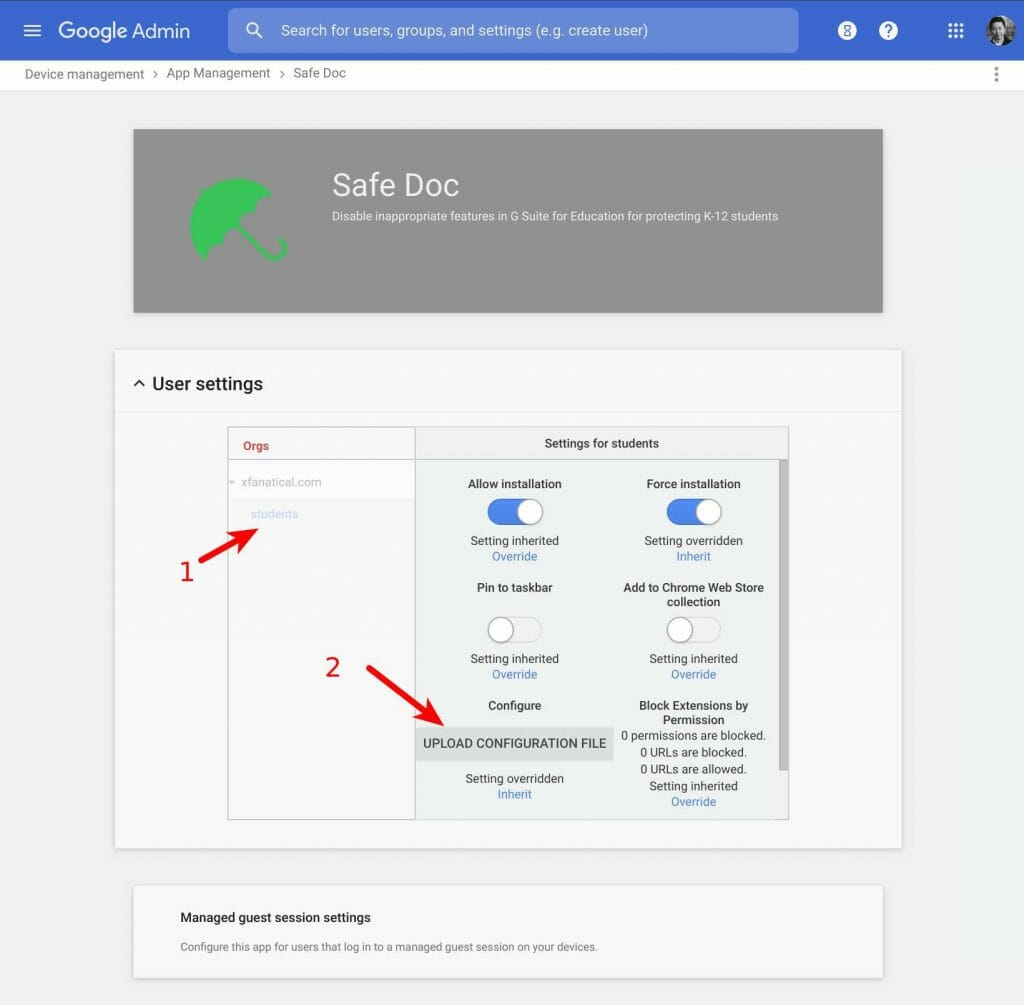This screenshot has height=1005, width=1024.
Task: Click the Block Extensions by Permission label
Action: click(x=694, y=712)
